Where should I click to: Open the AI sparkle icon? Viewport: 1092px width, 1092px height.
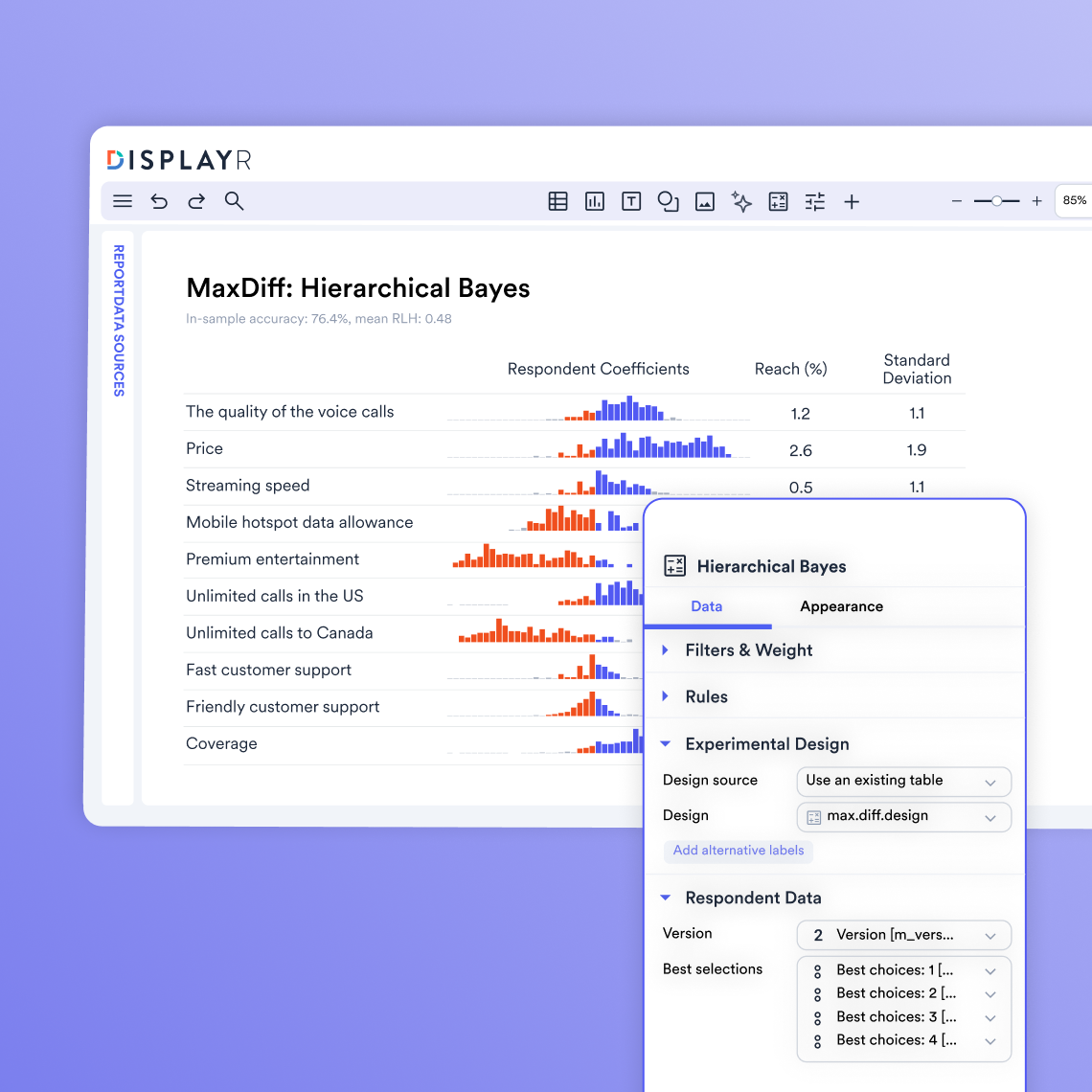click(x=741, y=201)
